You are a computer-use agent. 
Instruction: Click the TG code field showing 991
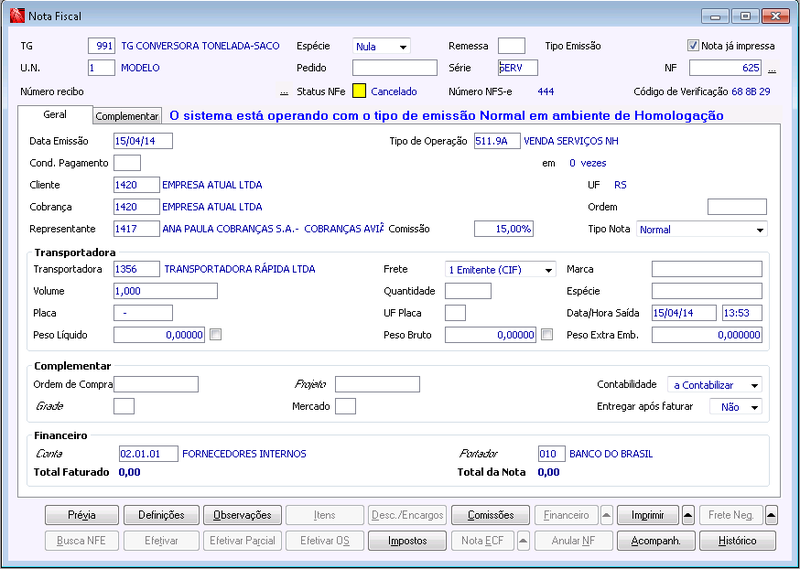pyautogui.click(x=102, y=46)
